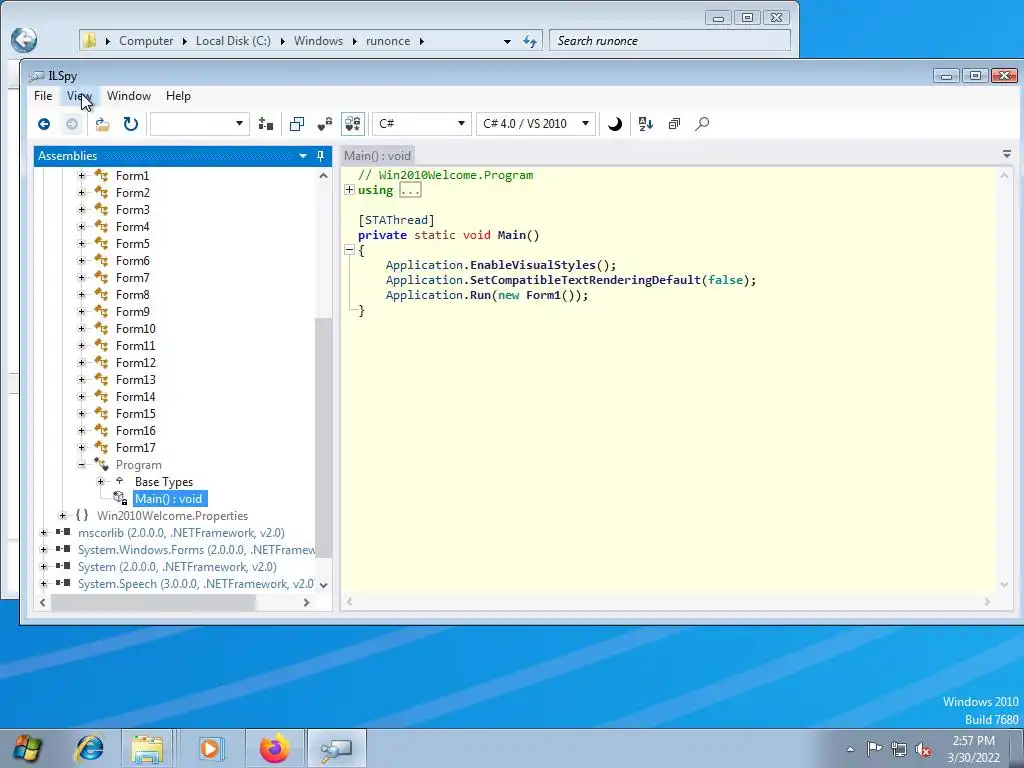Click the assemblies tree vertical scrollbar thumb
The image size is (1024, 768).
[x=323, y=438]
